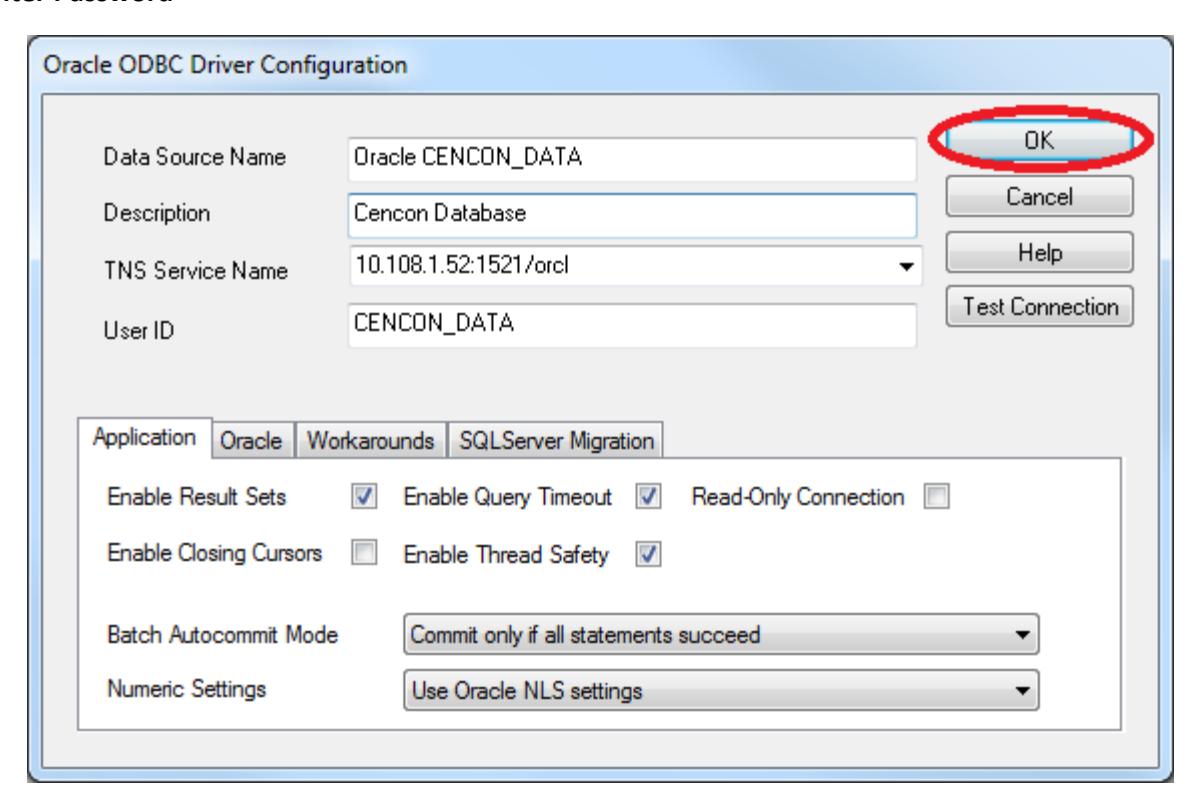Toggle Enable Thread Safety checkbox
The width and height of the screenshot is (1202, 804).
[x=647, y=556]
